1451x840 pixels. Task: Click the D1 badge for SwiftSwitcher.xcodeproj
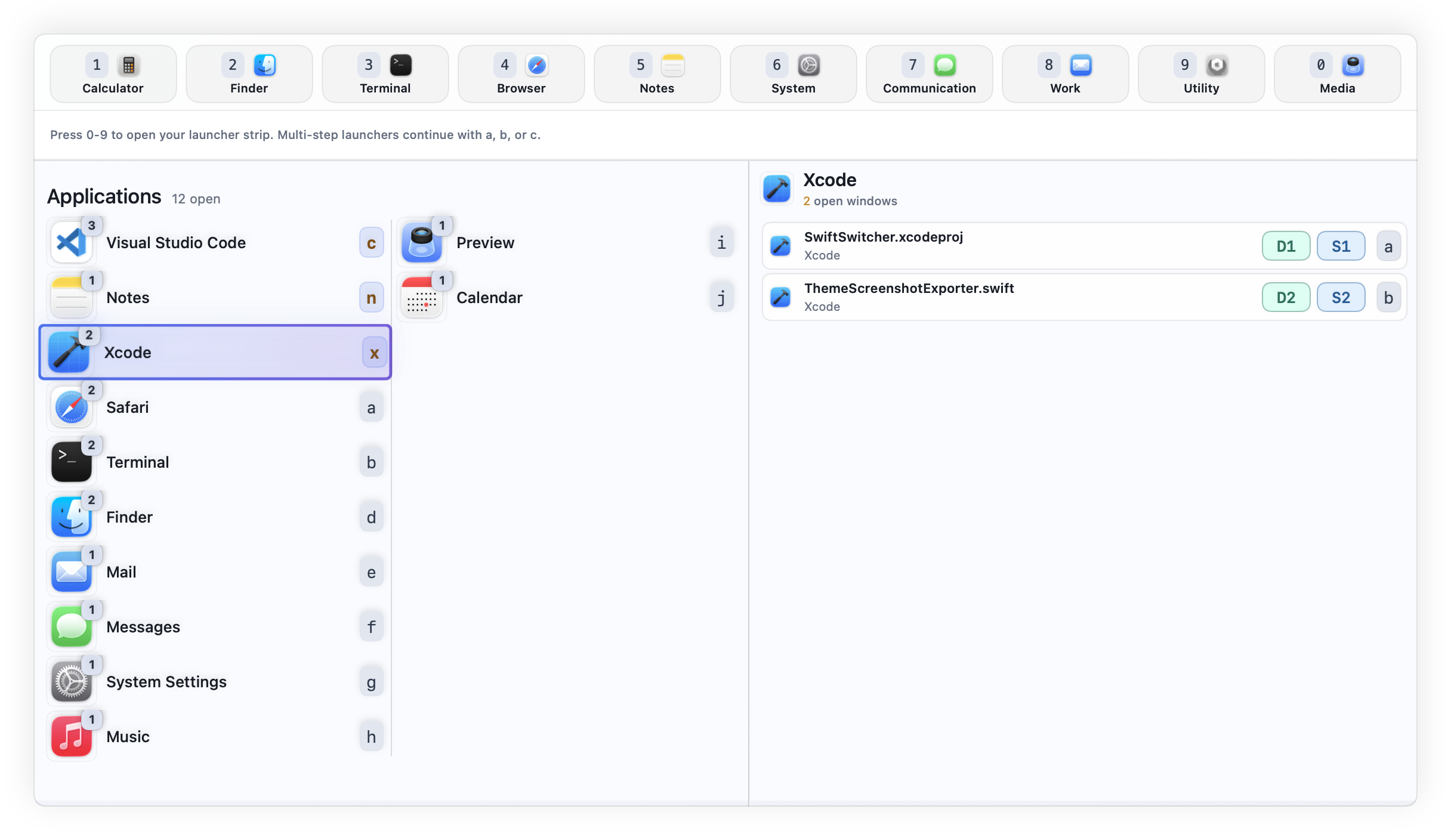click(x=1286, y=246)
